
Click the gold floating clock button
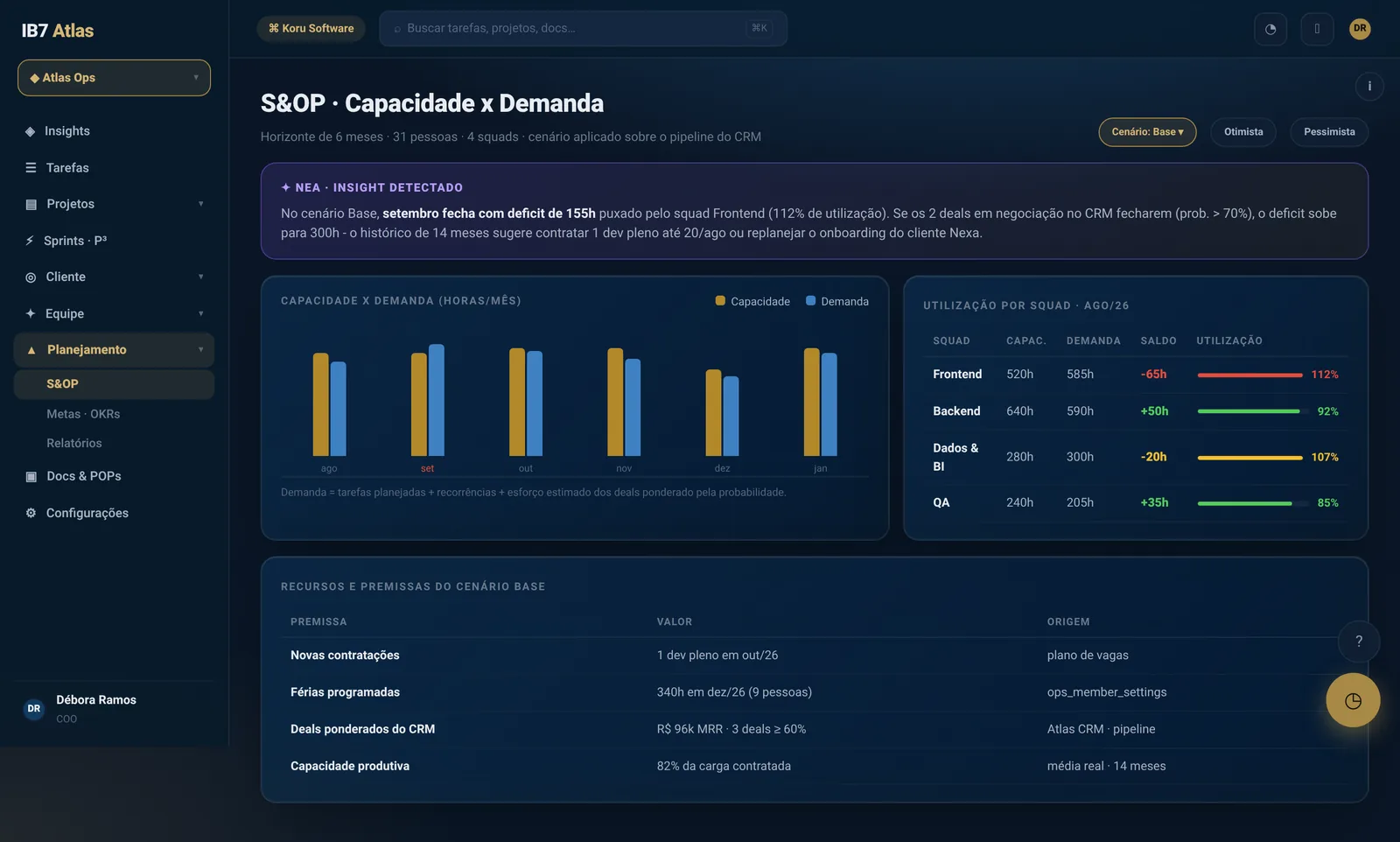1353,700
